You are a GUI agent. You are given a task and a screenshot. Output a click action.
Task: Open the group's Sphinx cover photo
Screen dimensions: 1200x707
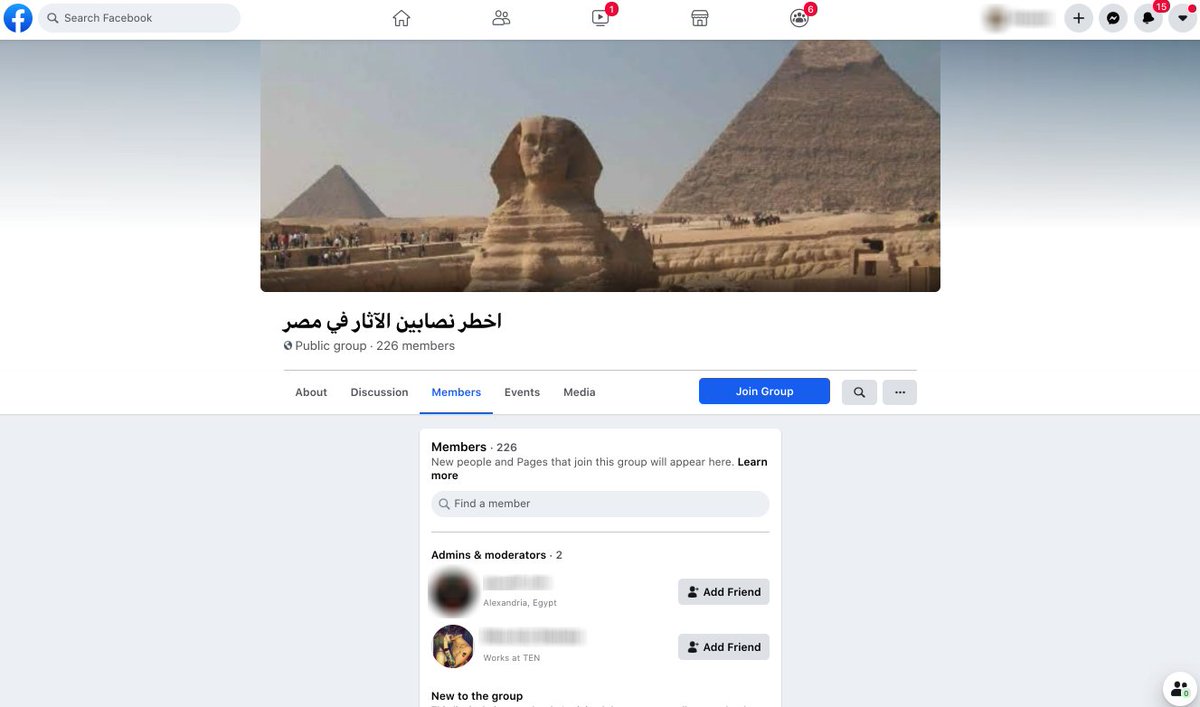tap(600, 166)
